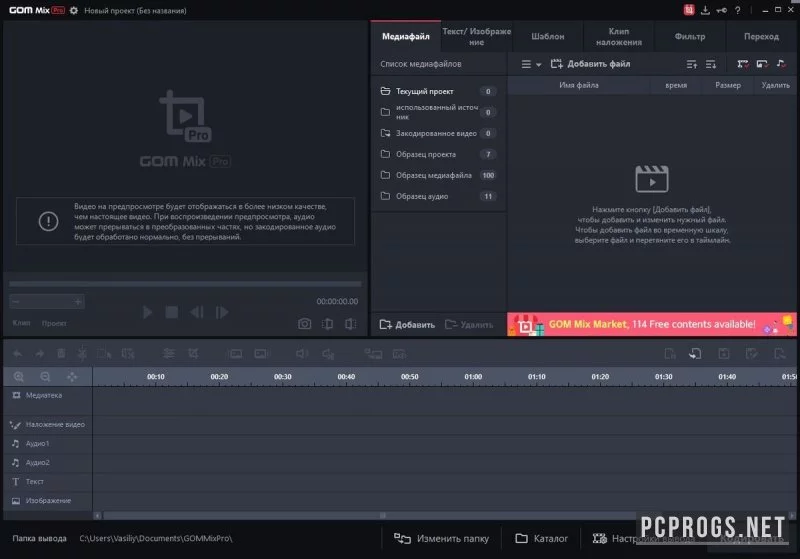
Task: Open crop tool icon
Action: [x=193, y=353]
